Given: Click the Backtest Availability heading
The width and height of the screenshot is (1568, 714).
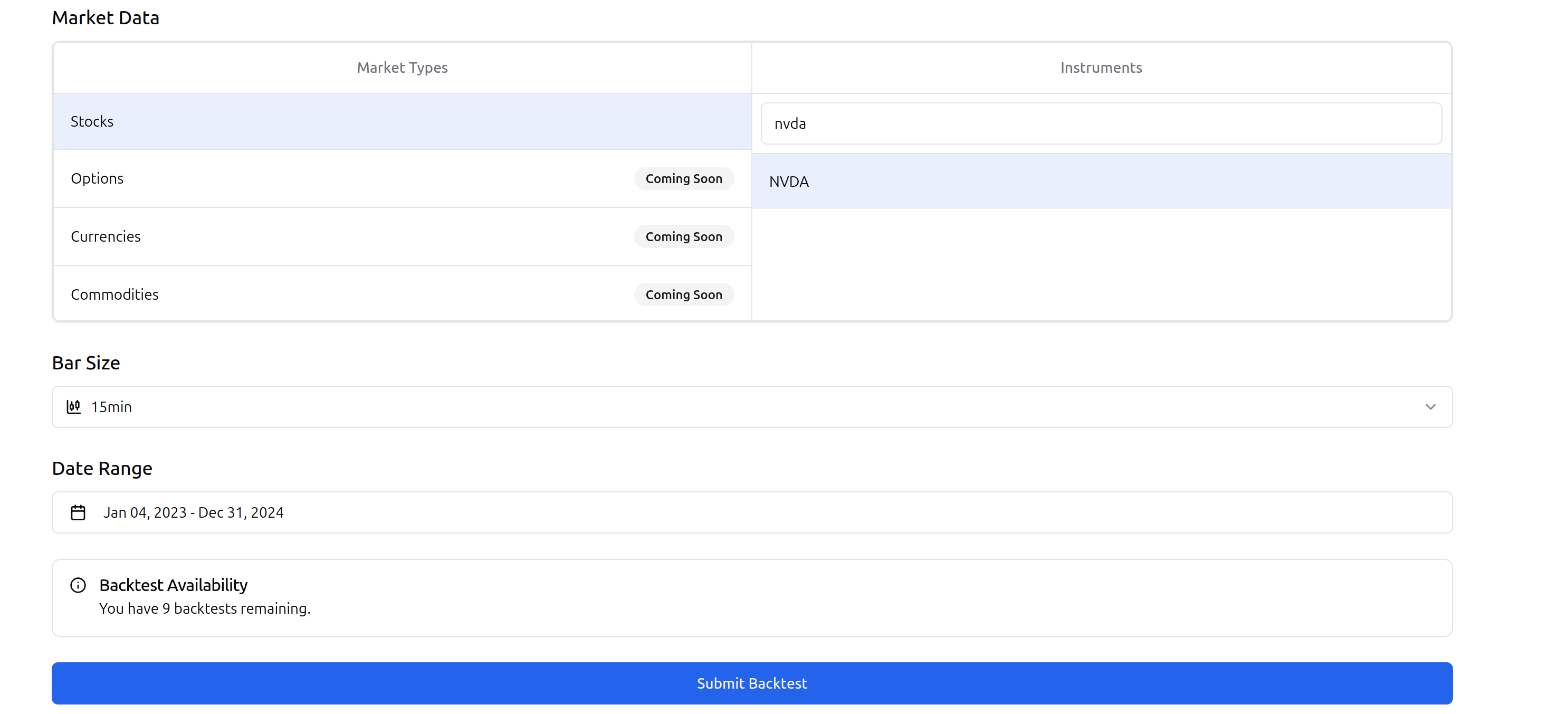Looking at the screenshot, I should tap(174, 585).
